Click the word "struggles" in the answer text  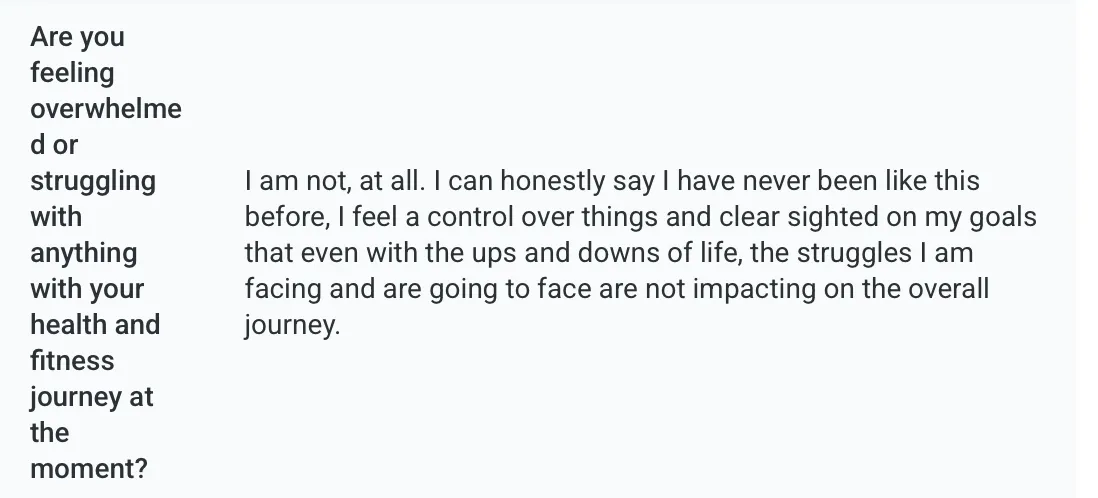pos(854,254)
